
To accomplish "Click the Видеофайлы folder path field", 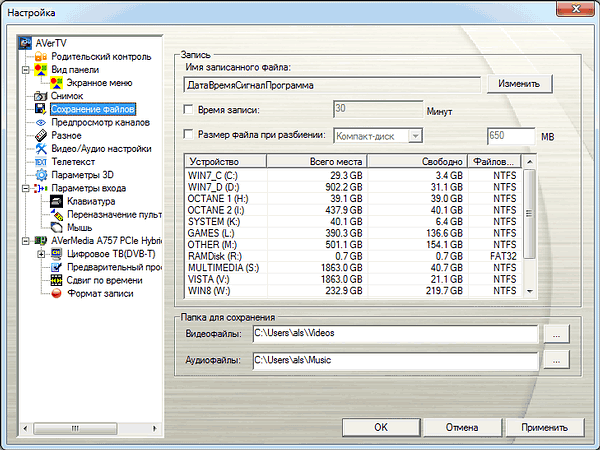I will (395, 335).
